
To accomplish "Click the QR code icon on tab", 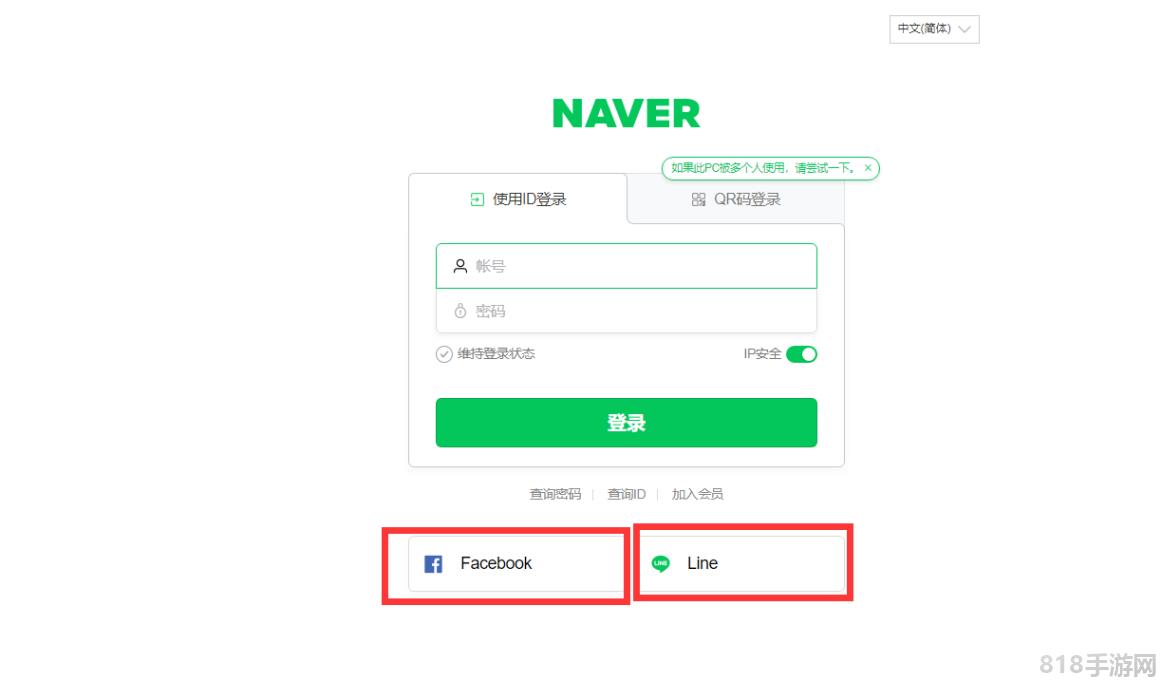I will 698,199.
